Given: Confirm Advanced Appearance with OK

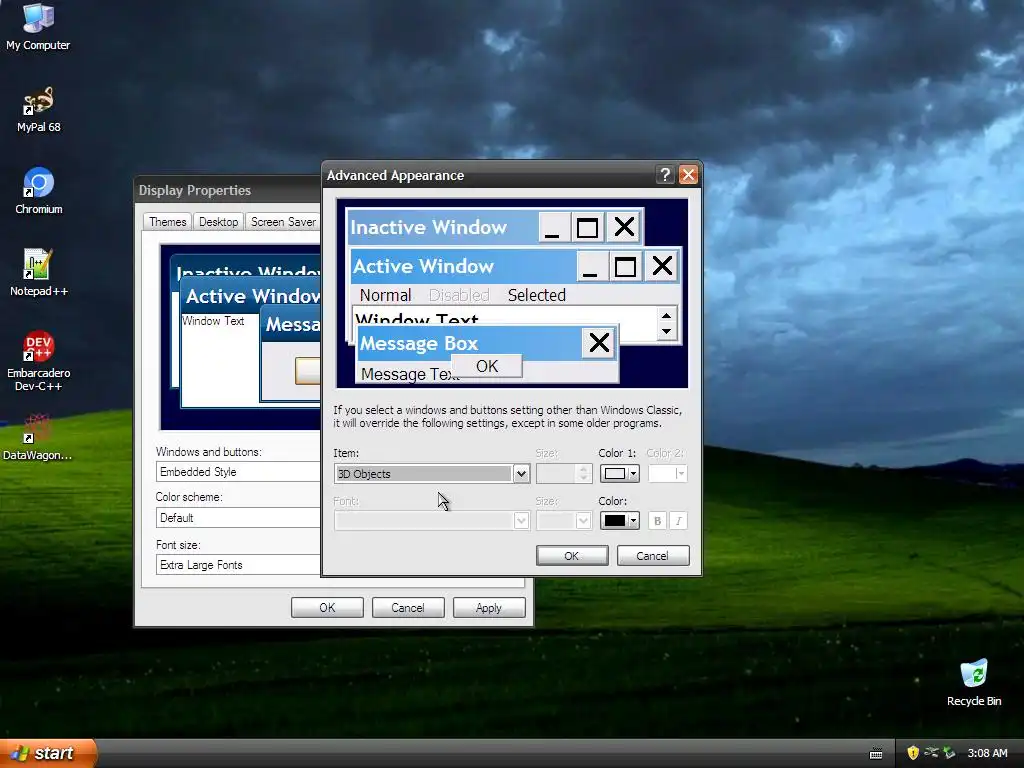Looking at the screenshot, I should click(571, 556).
